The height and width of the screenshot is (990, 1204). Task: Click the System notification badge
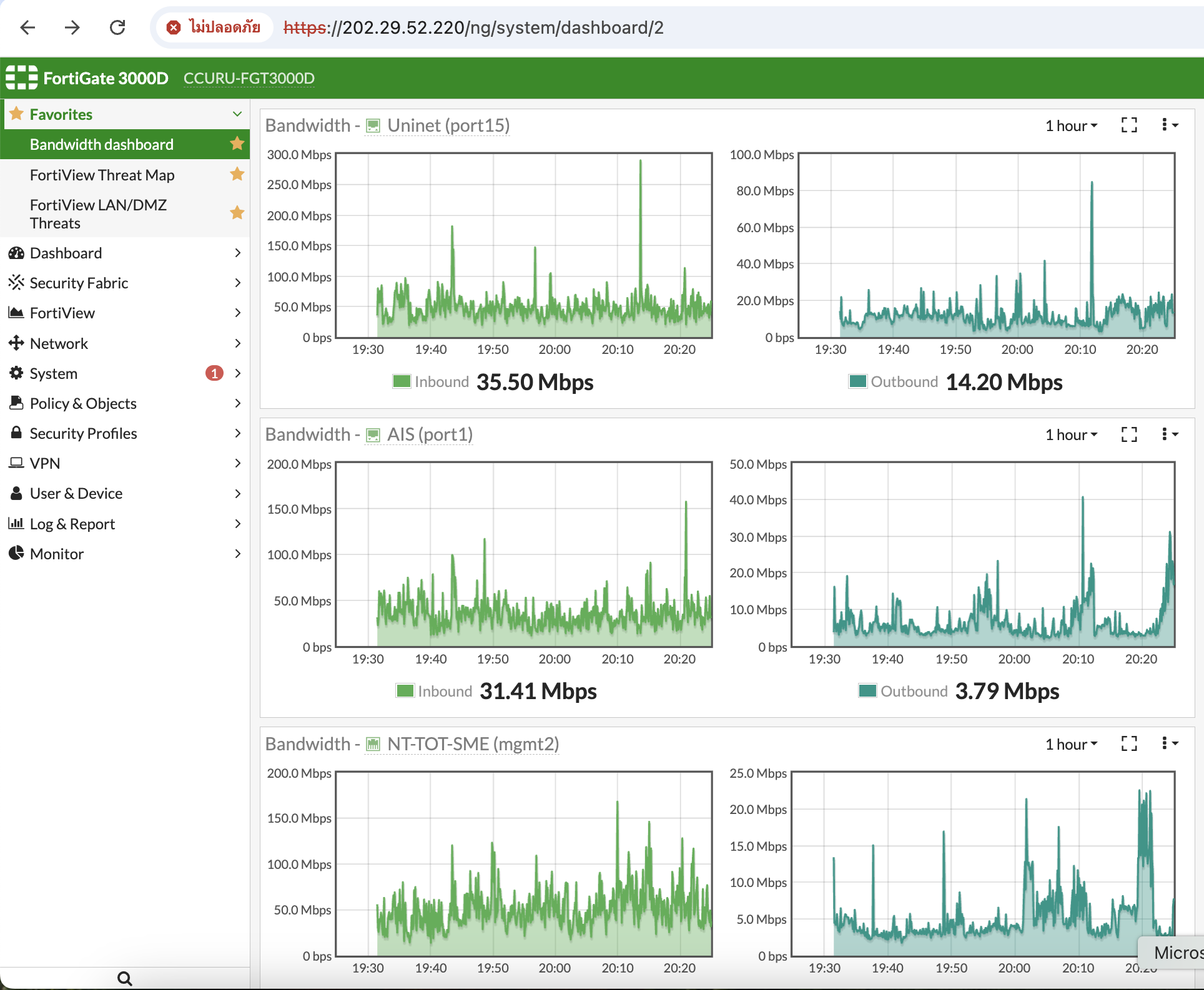point(214,373)
